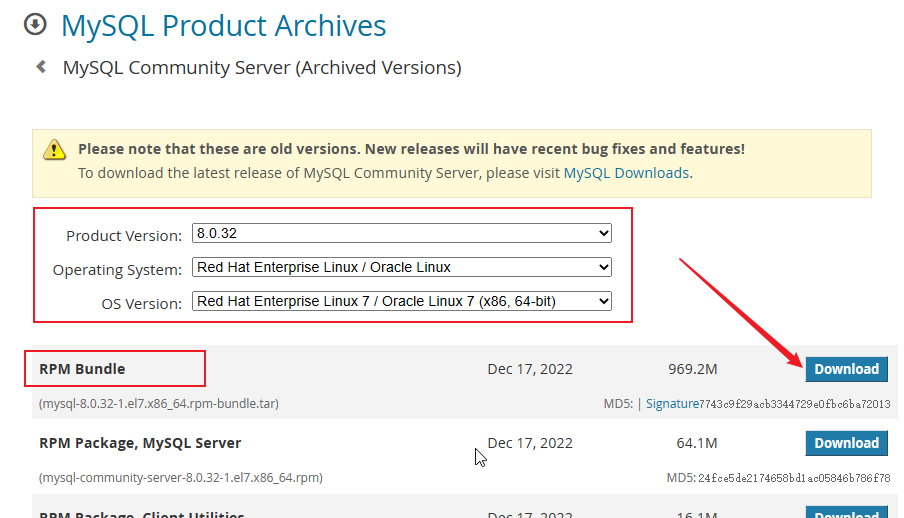The width and height of the screenshot is (904, 518).
Task: Click the download circle icon beside page title
Action: click(35, 25)
